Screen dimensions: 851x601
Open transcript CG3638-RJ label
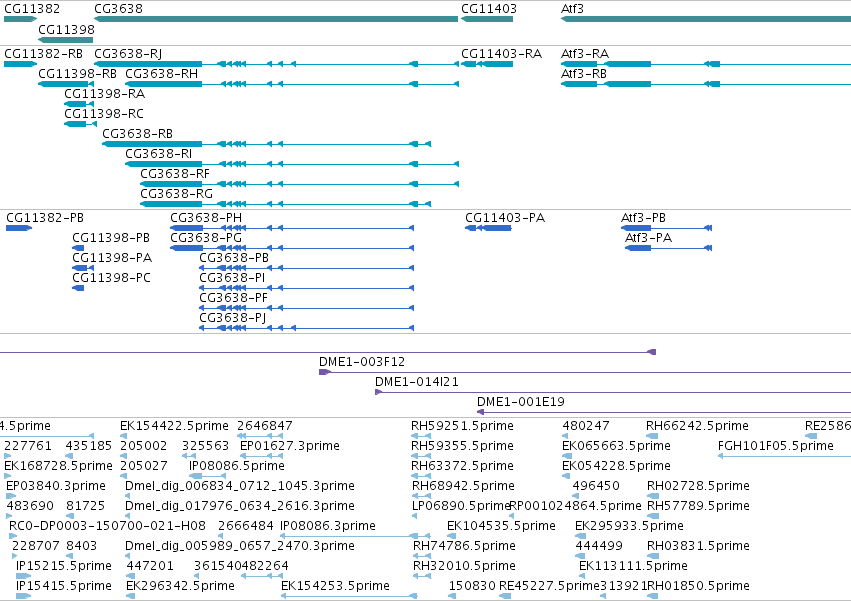click(x=128, y=54)
